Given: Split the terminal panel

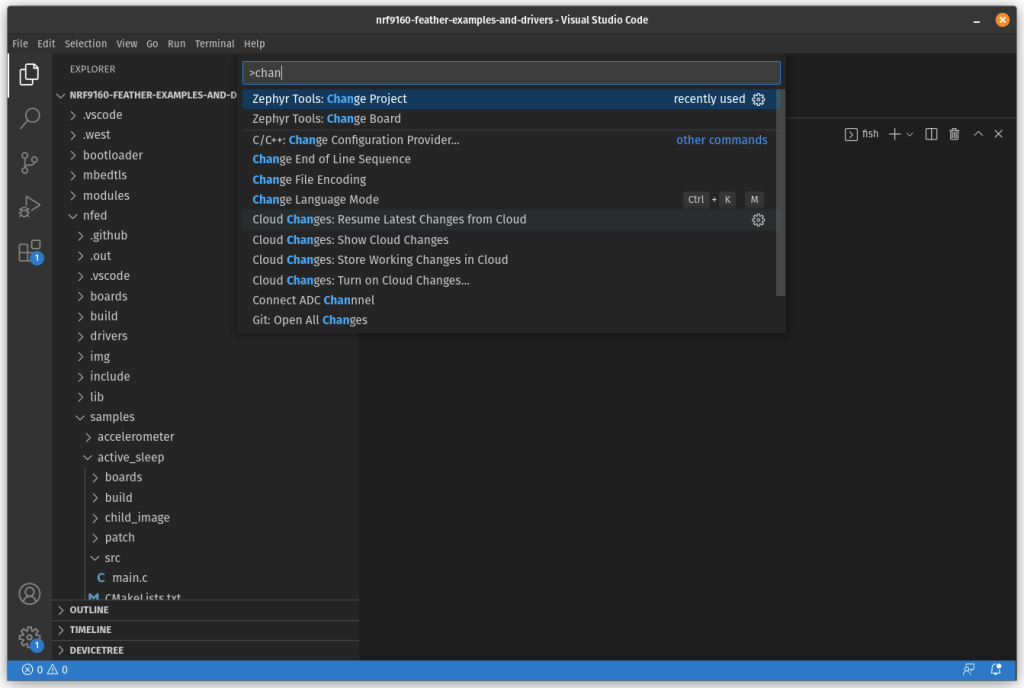Looking at the screenshot, I should point(931,134).
